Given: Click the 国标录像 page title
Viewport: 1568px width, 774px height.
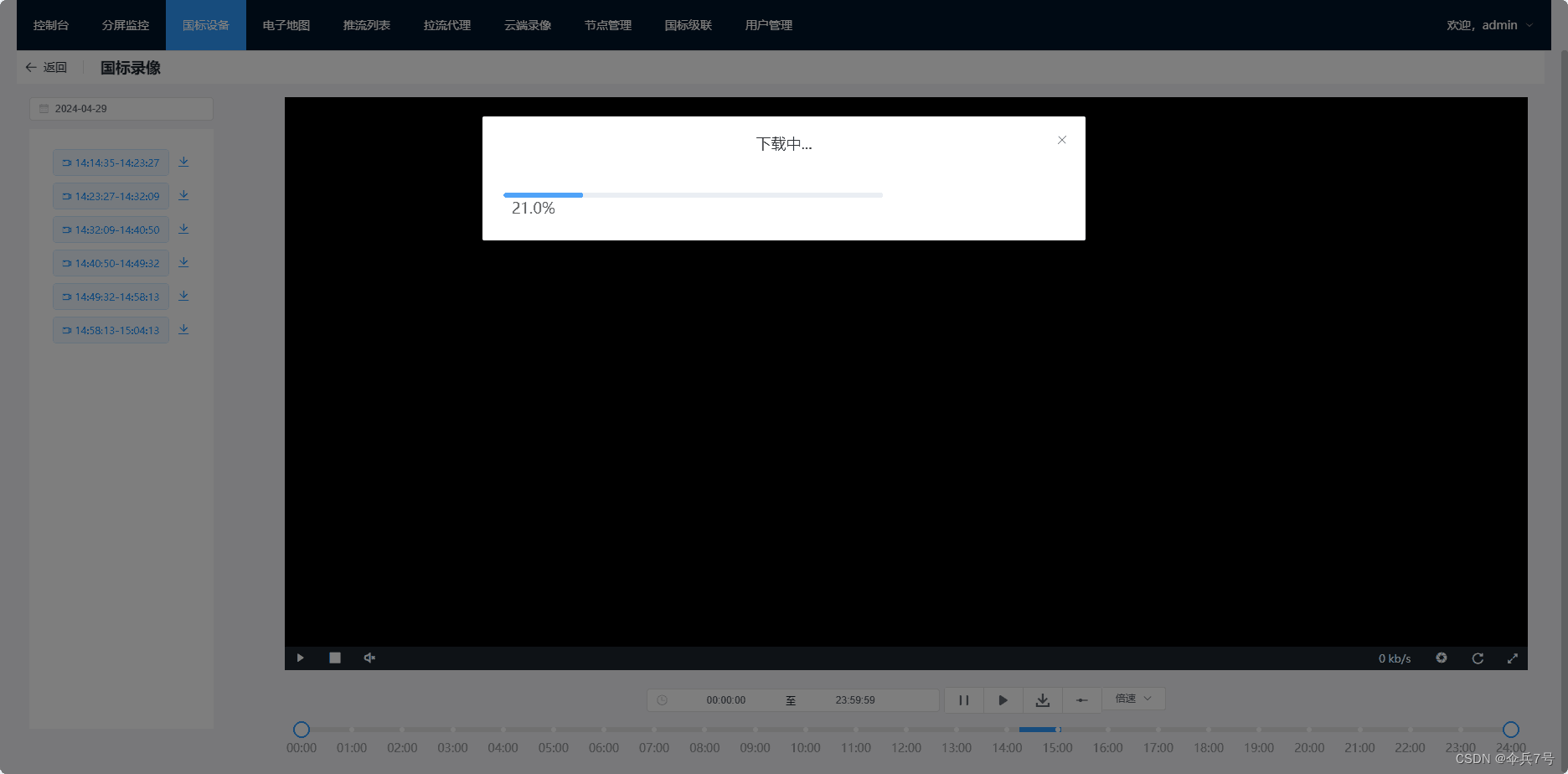Looking at the screenshot, I should coord(131,68).
